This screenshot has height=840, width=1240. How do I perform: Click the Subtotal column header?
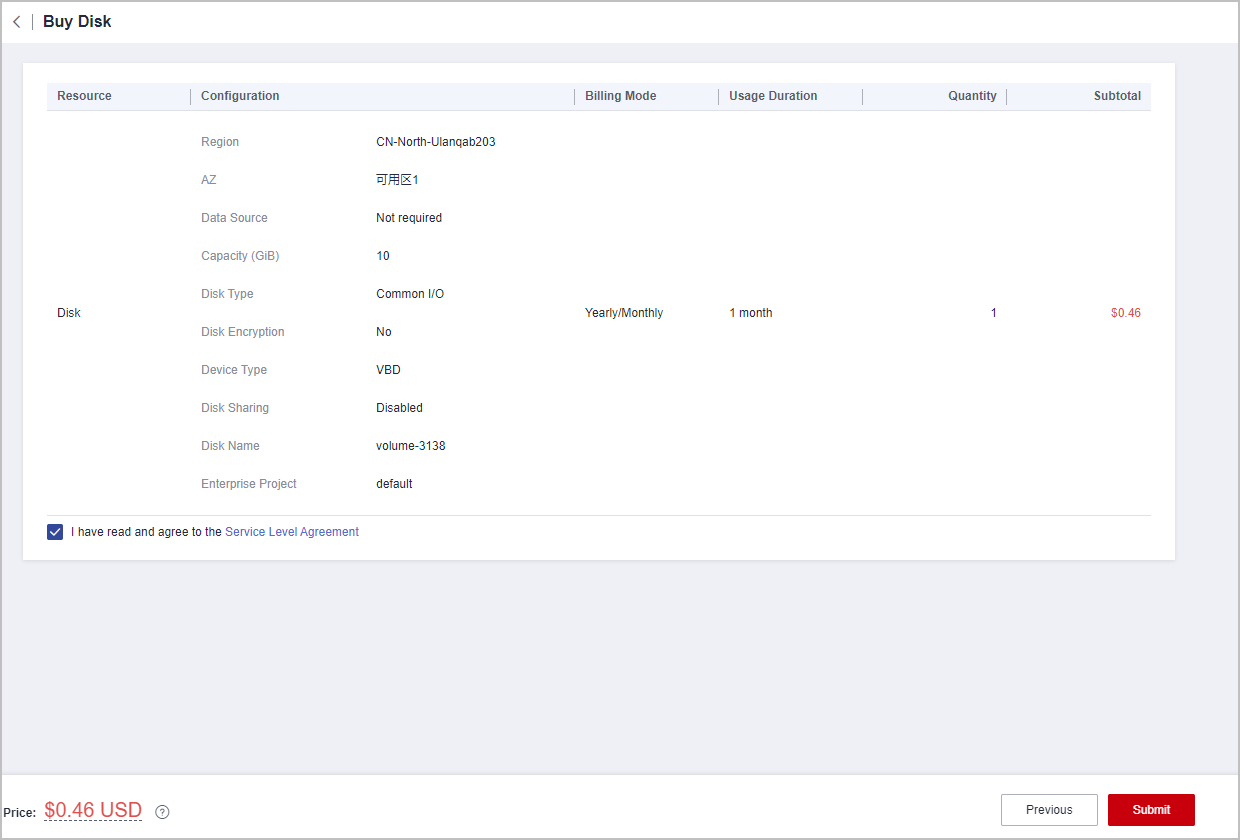pos(1117,96)
